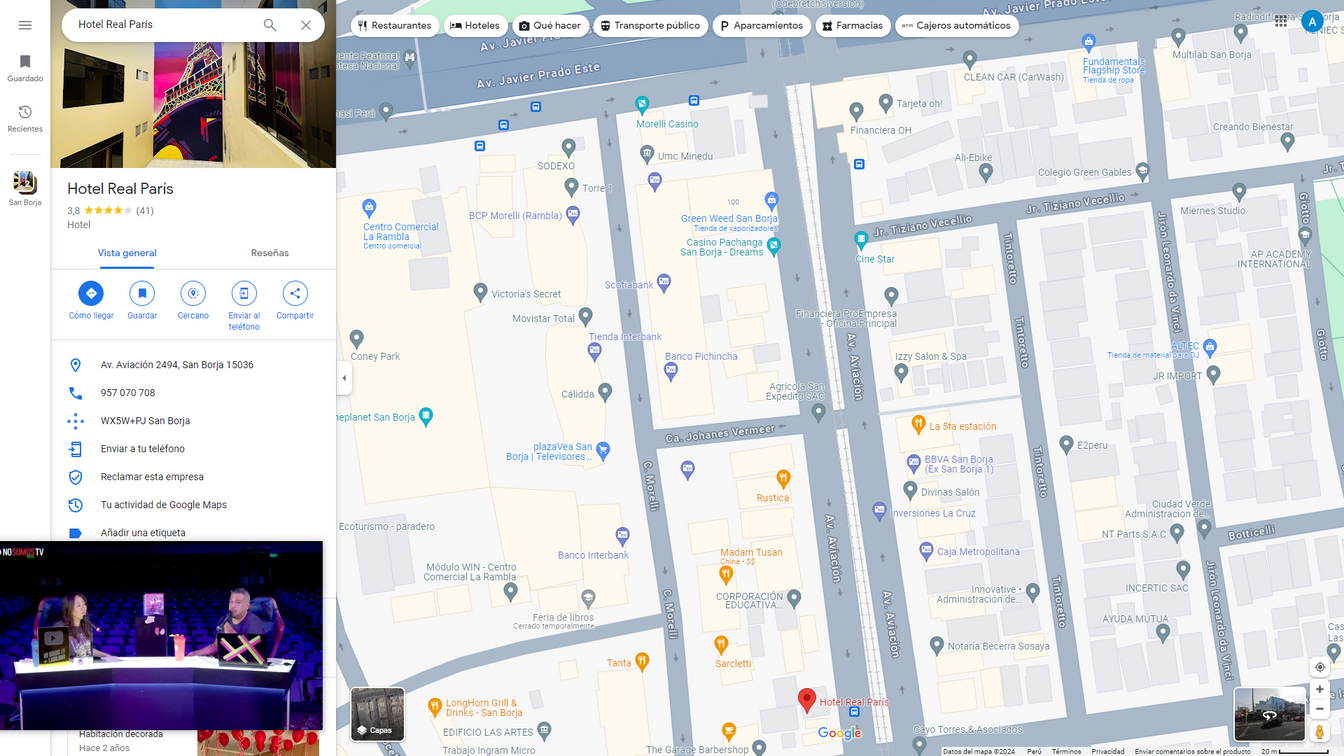Open Recientes history
This screenshot has width=1344, height=756.
coord(25,118)
